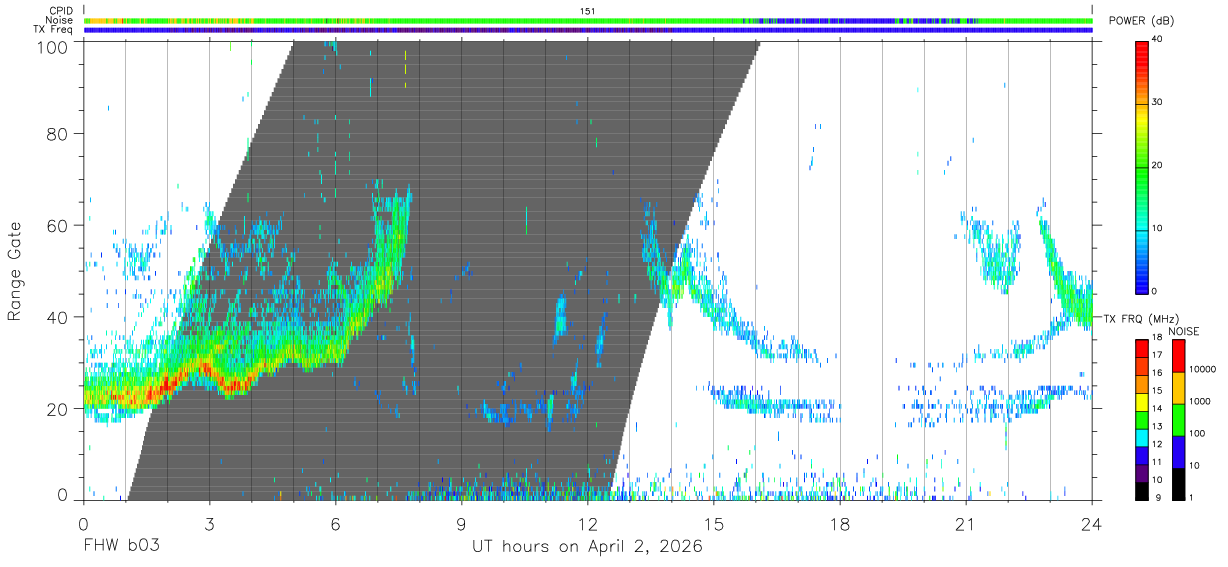
Task: Click the noise scale tick '1000'
Action: 1201,401
